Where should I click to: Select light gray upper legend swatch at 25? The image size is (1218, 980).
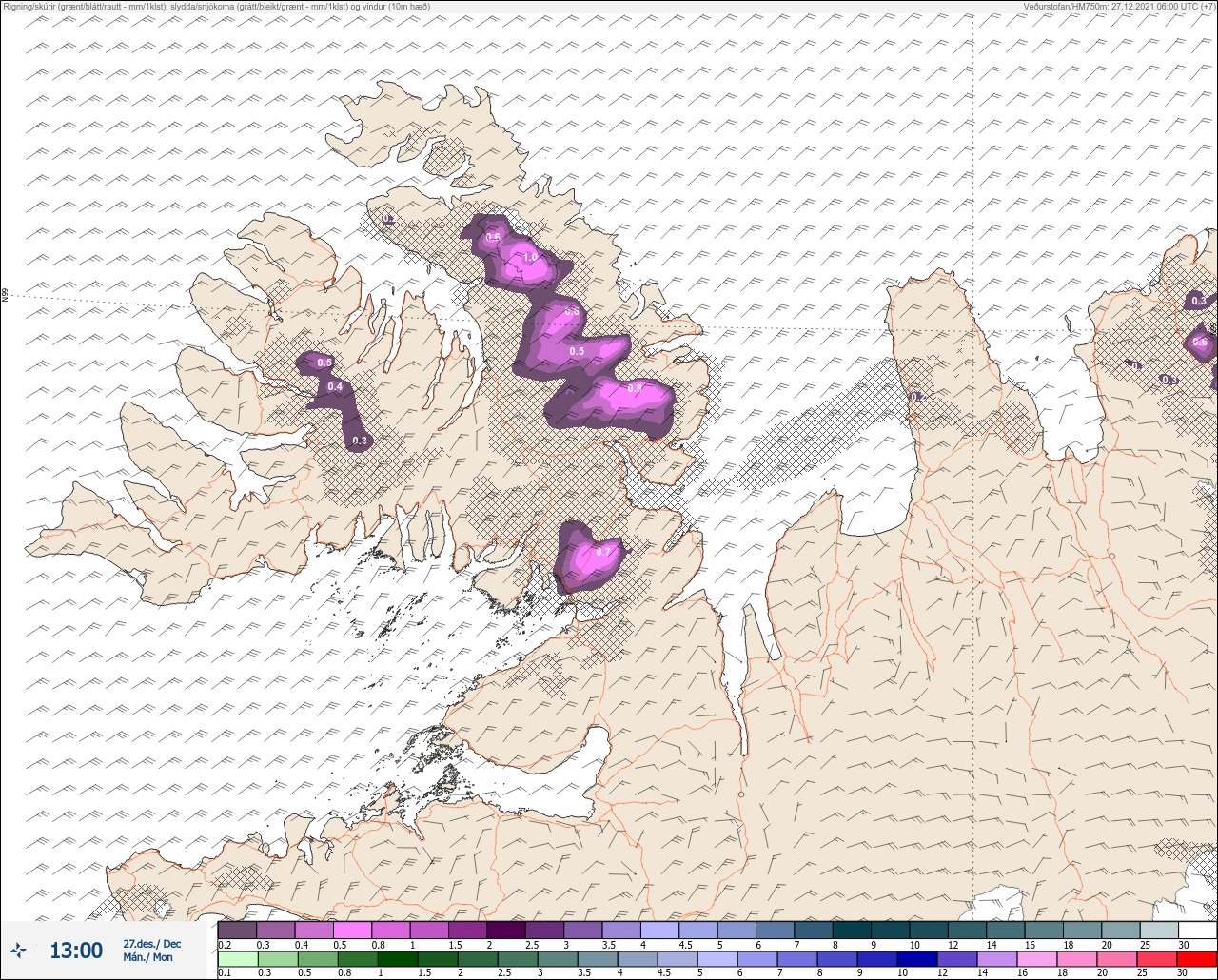pos(1159,930)
